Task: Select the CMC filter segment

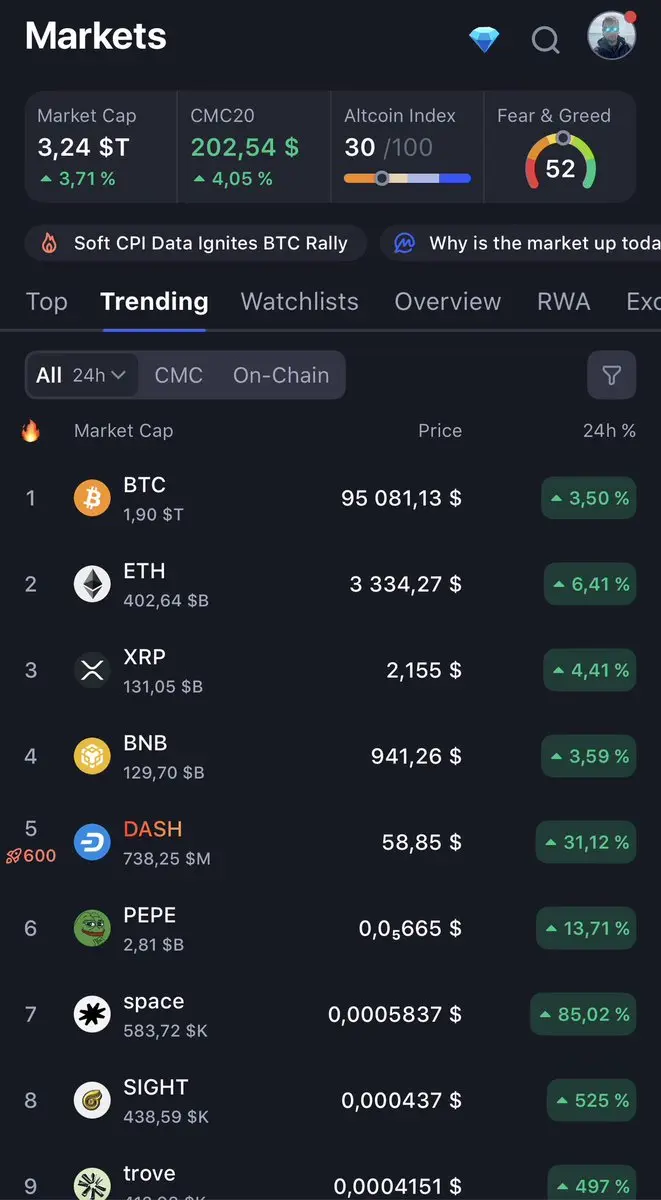Action: pos(179,375)
